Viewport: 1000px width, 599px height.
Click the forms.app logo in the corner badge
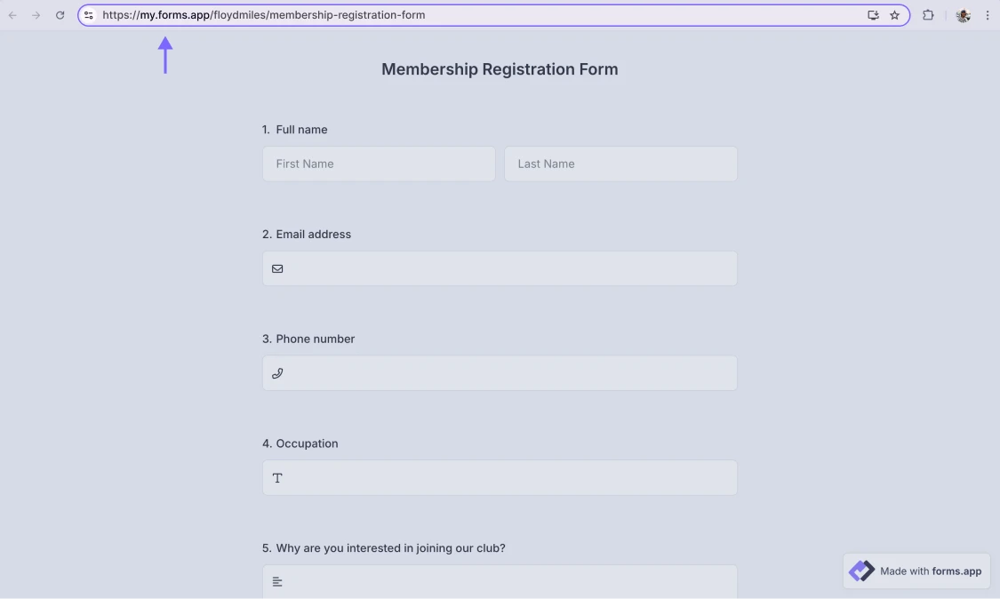(x=861, y=571)
